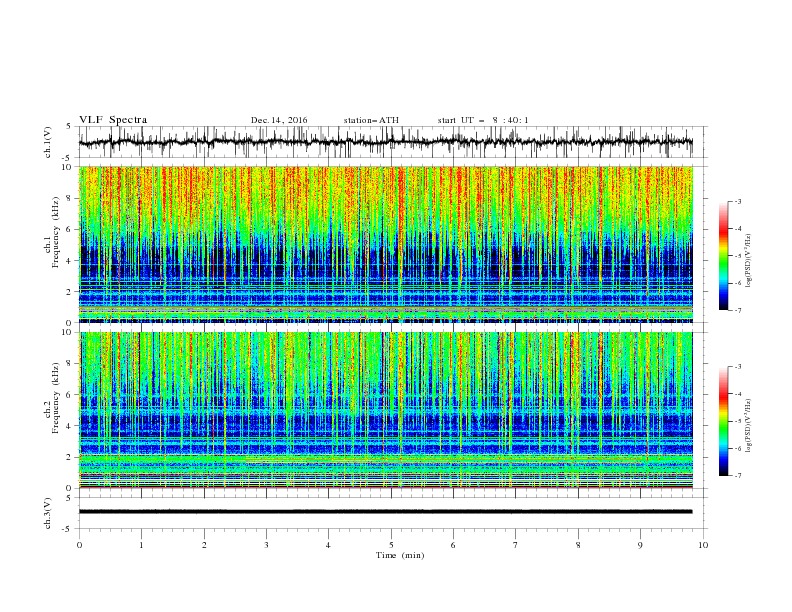Click the "ch.1(V)" axis label
792x612 pixels.
[x=48, y=142]
